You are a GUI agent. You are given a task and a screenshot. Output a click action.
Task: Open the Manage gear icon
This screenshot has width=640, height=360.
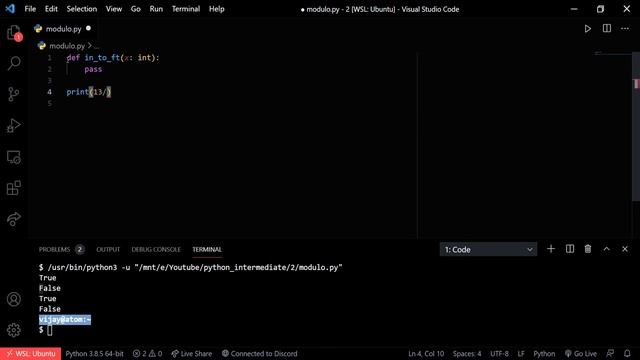pyautogui.click(x=14, y=330)
